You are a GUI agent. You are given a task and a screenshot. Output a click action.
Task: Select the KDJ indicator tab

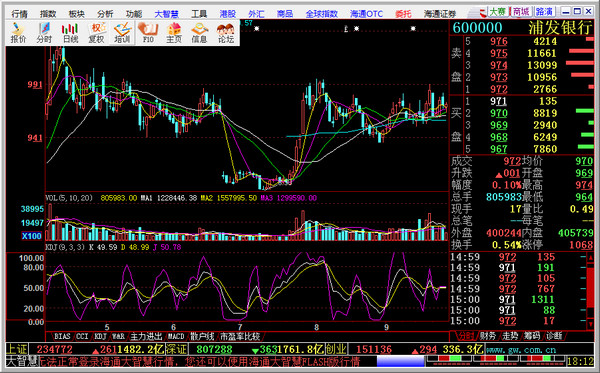pyautogui.click(x=100, y=337)
